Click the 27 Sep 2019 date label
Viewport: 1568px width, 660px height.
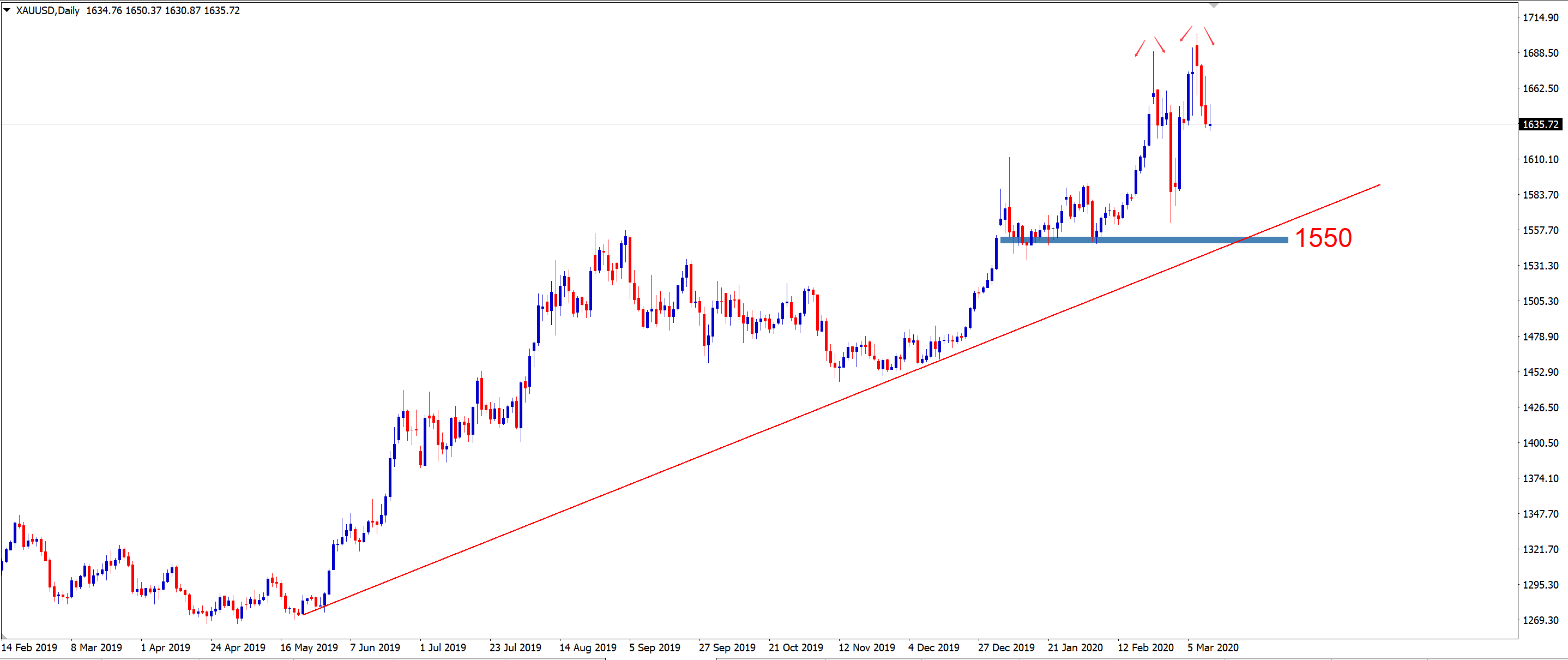[x=727, y=648]
